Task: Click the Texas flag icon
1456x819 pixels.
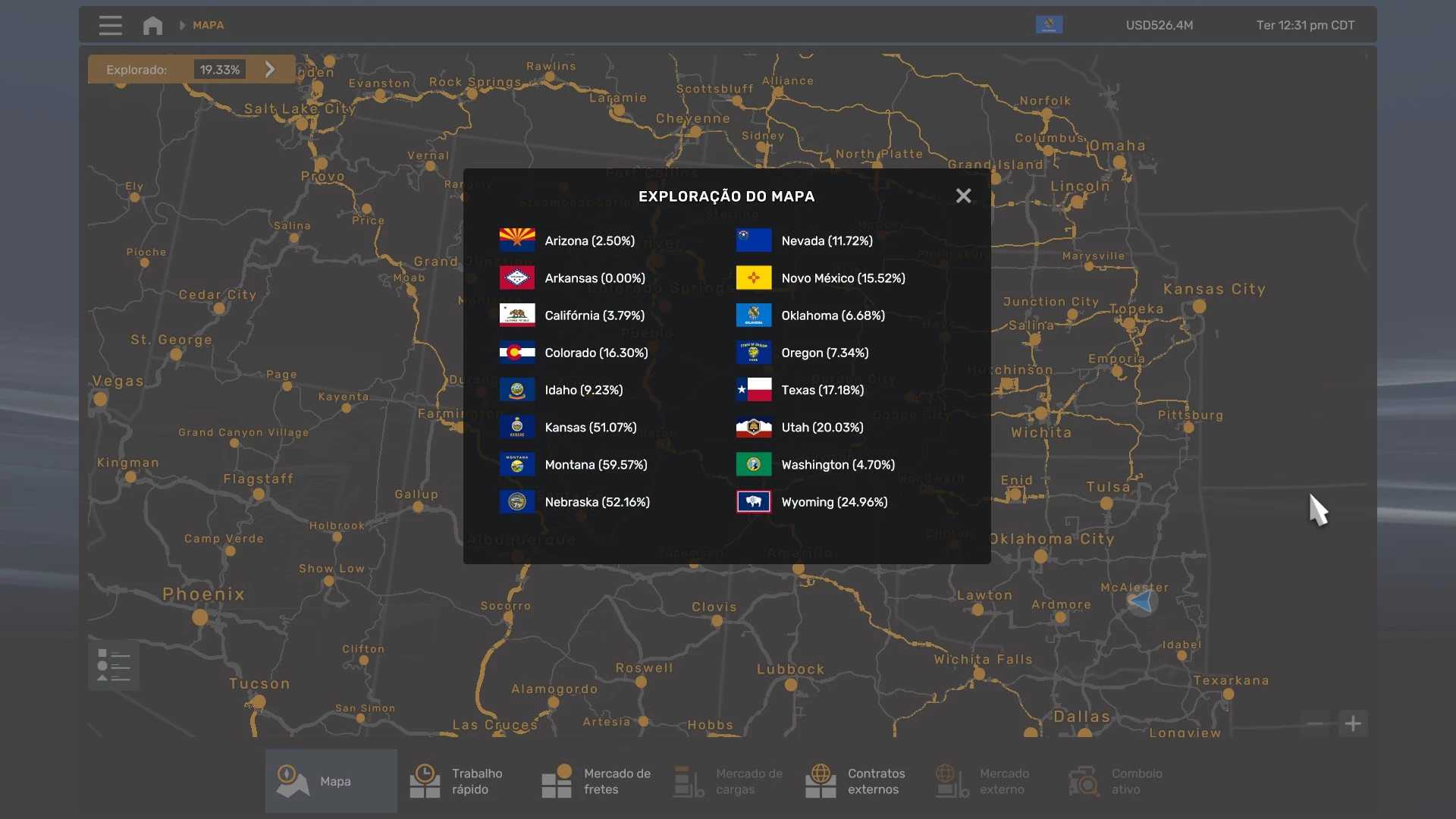Action: pos(753,390)
